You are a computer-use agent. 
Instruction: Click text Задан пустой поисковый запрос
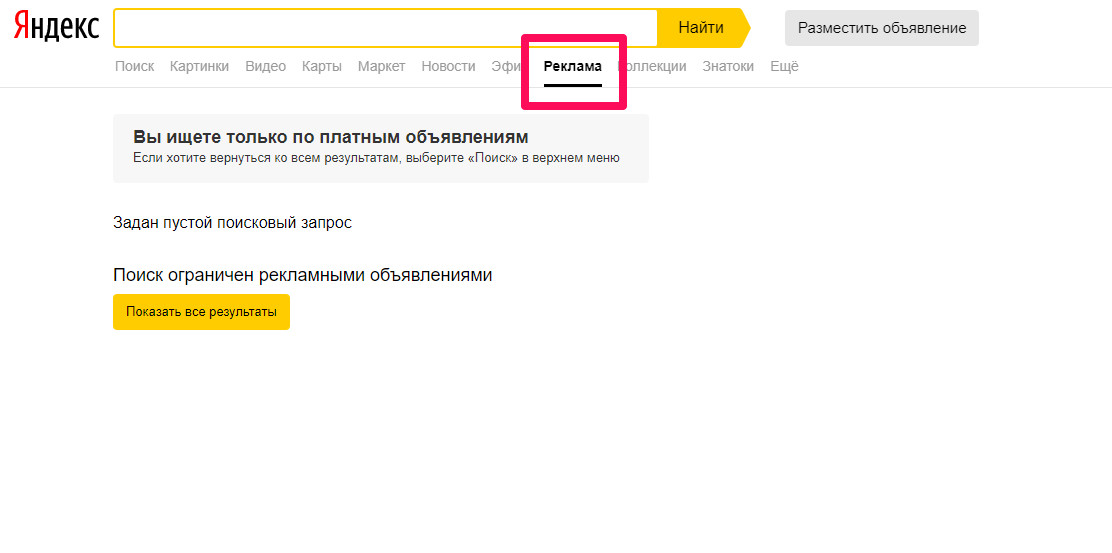[x=233, y=223]
